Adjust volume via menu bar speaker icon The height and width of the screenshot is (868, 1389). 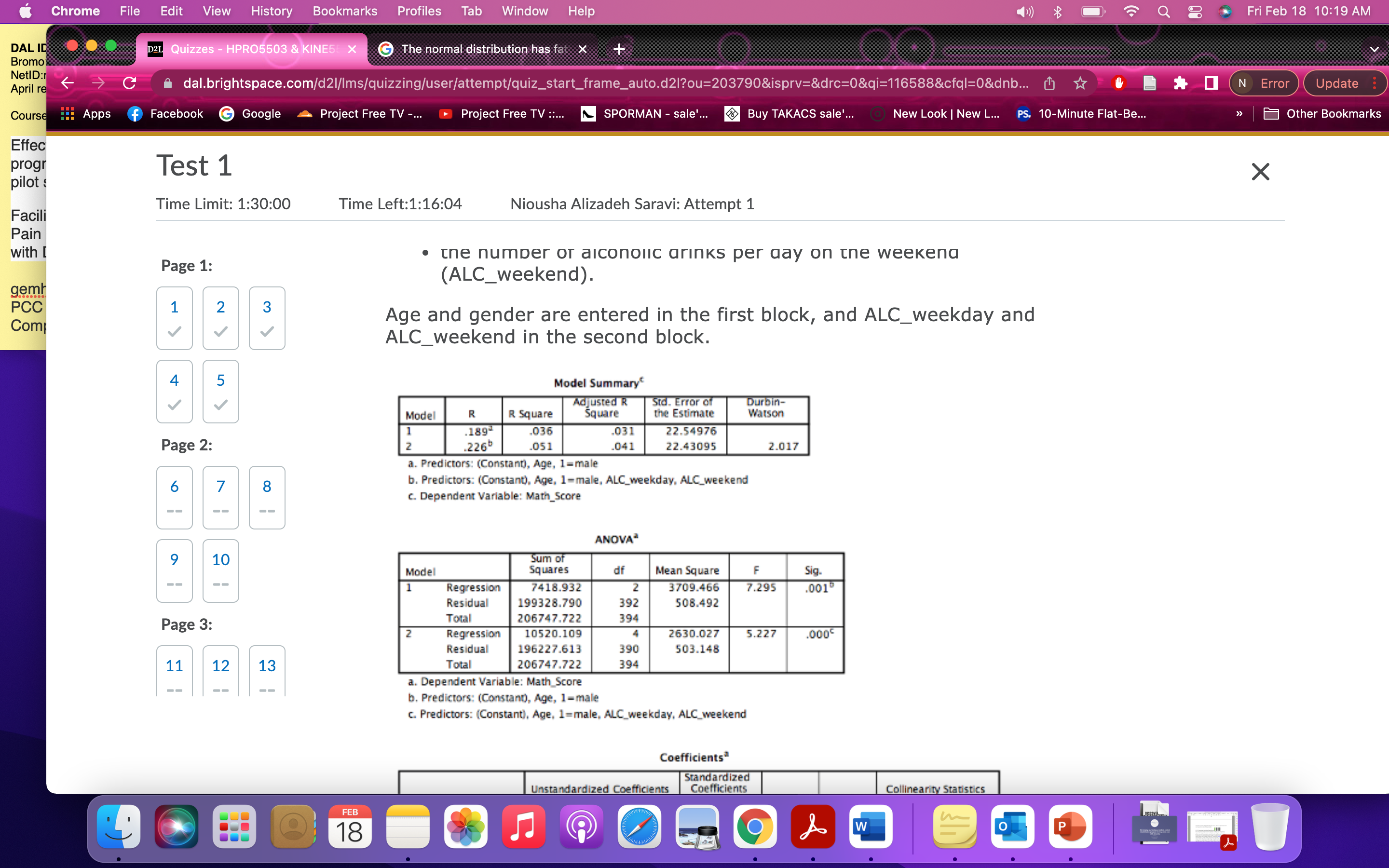click(x=1024, y=11)
